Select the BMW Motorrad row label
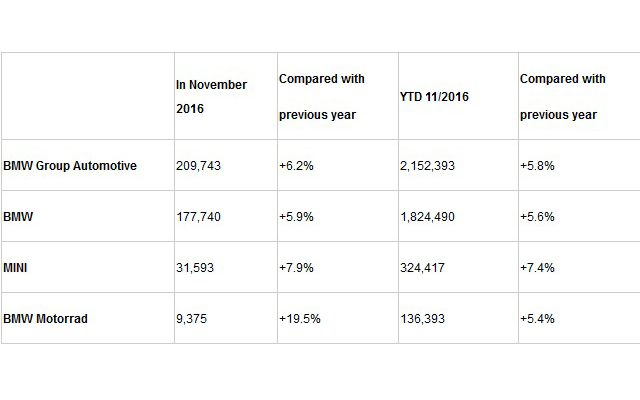Image resolution: width=640 pixels, height=400 pixels. click(x=48, y=318)
